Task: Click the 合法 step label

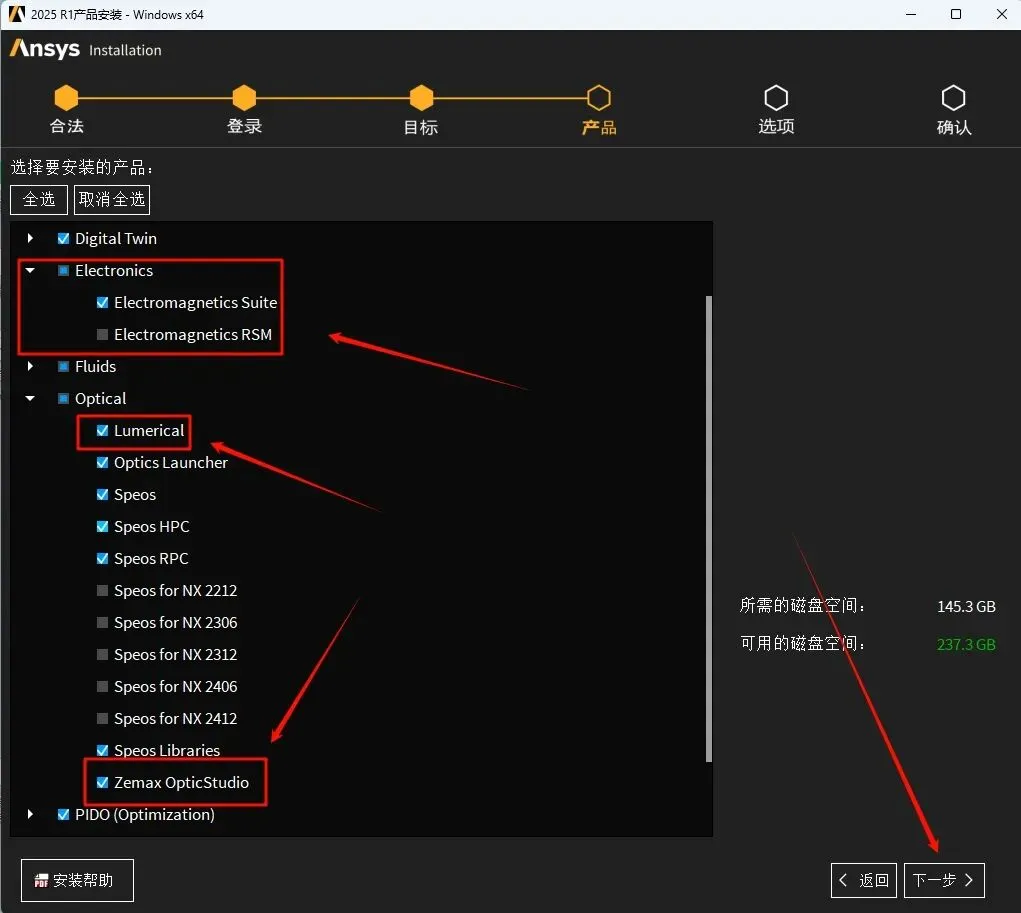Action: tap(66, 126)
